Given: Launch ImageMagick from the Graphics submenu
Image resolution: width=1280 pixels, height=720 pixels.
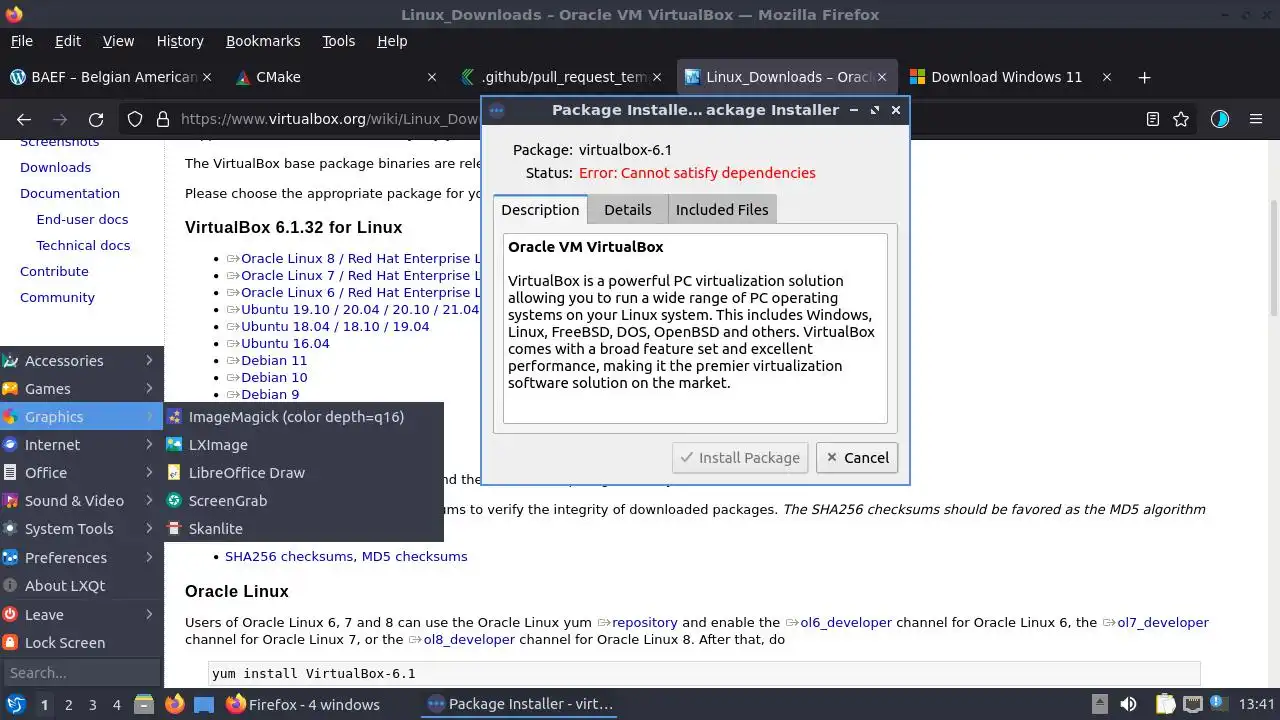Looking at the screenshot, I should (x=304, y=417).
